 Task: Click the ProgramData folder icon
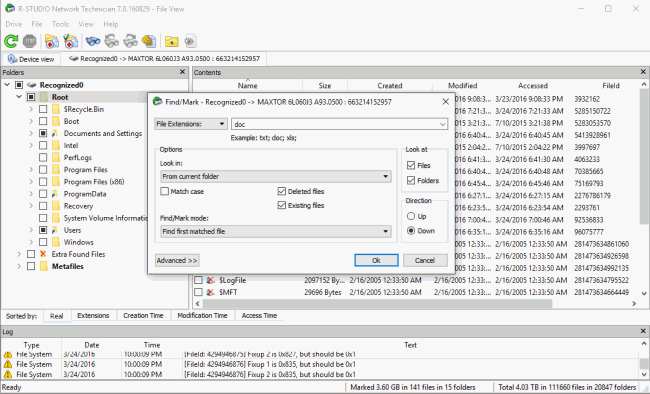coord(56,194)
